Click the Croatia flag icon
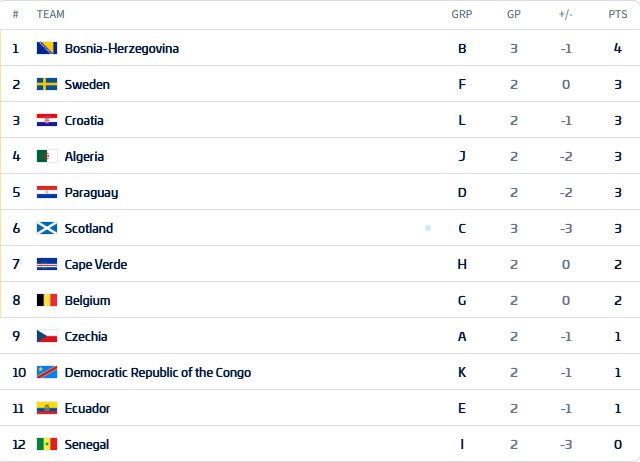 click(x=47, y=120)
